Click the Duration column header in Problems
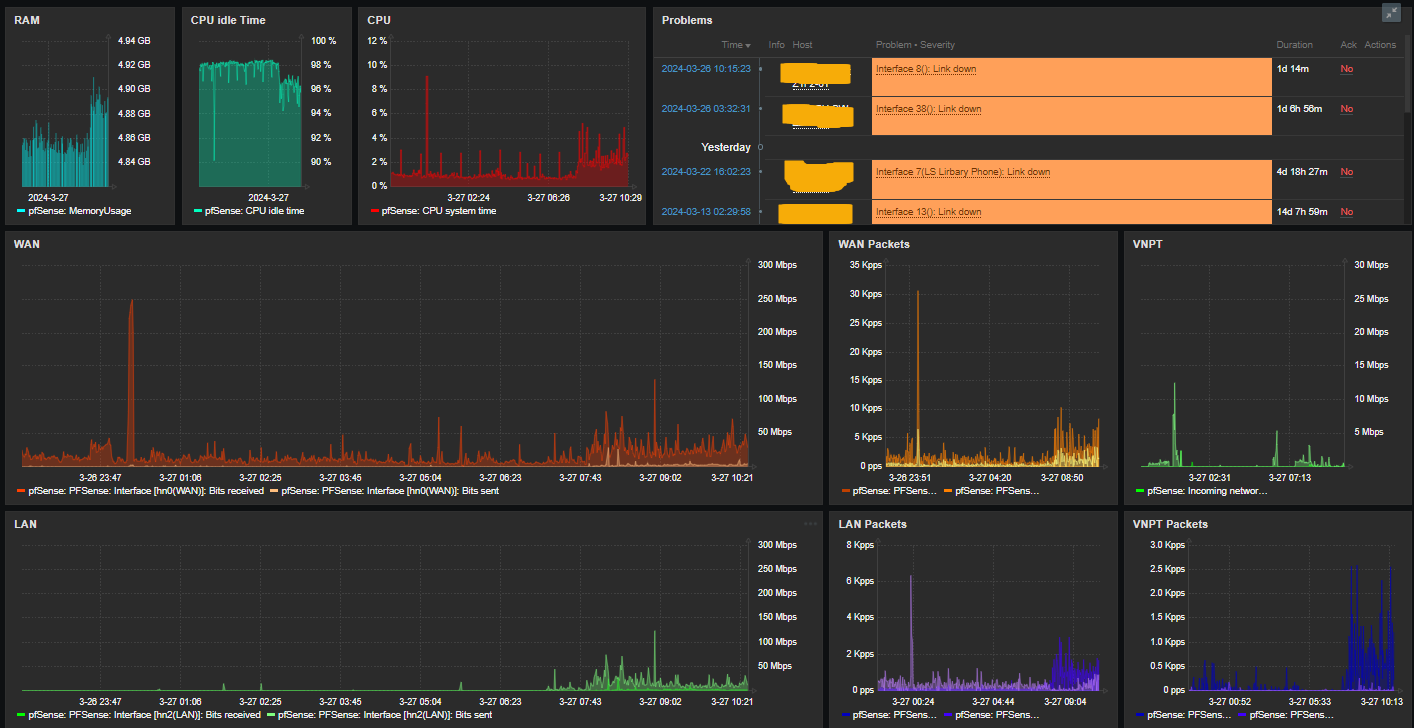 click(1294, 45)
